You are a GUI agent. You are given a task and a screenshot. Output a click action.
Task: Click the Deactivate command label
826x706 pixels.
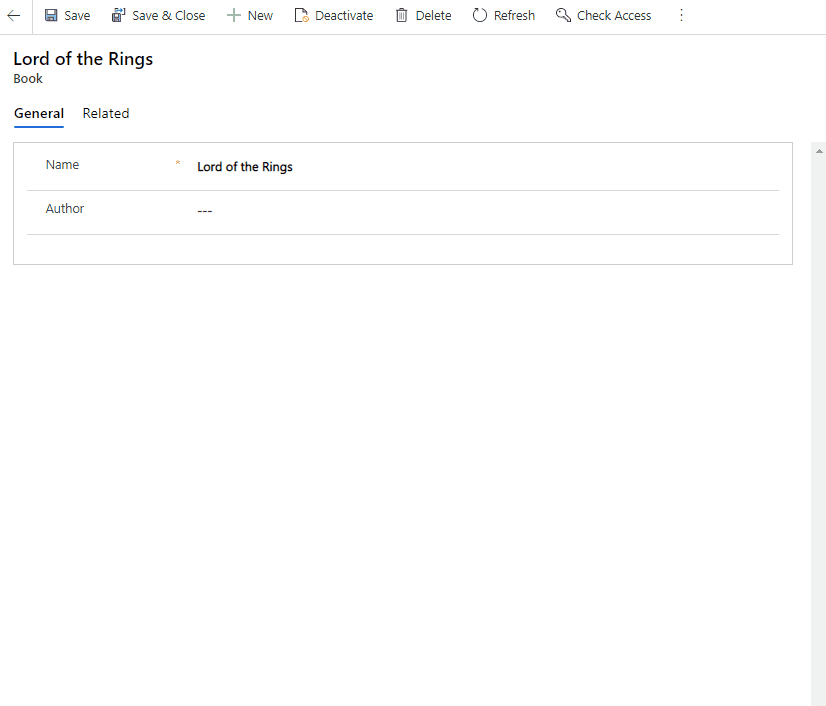coord(344,16)
